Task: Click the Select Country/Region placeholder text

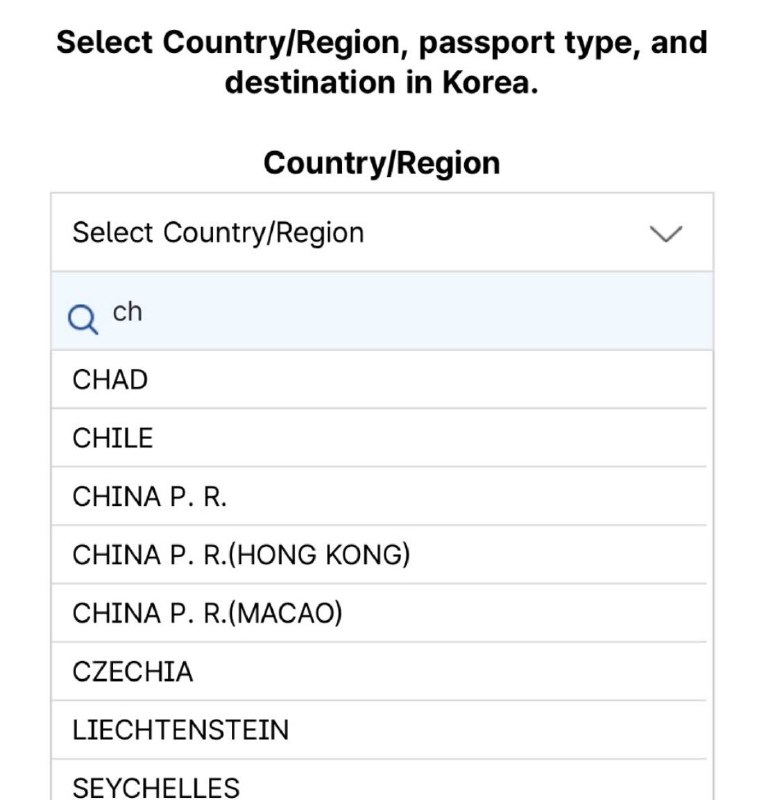Action: click(216, 232)
